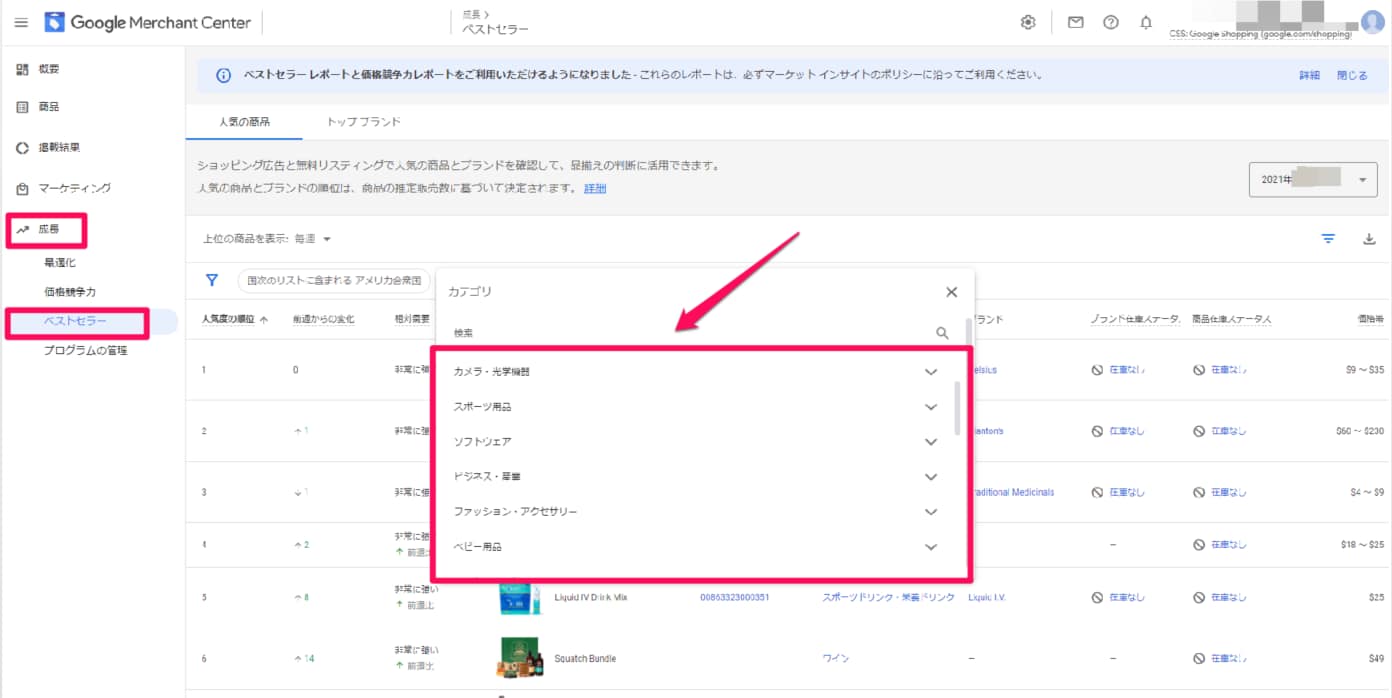This screenshot has width=1392, height=698.
Task: Open the mail icon in header
Action: coord(1075,22)
